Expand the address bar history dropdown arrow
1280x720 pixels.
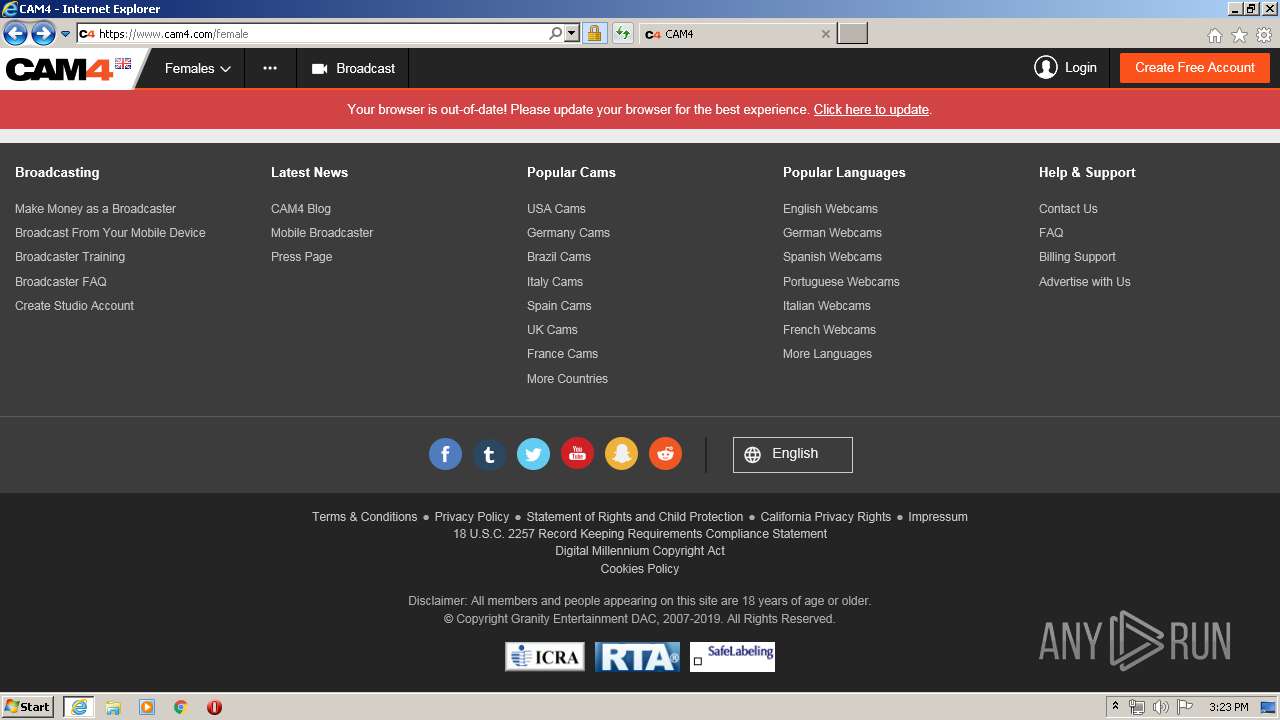(x=572, y=34)
